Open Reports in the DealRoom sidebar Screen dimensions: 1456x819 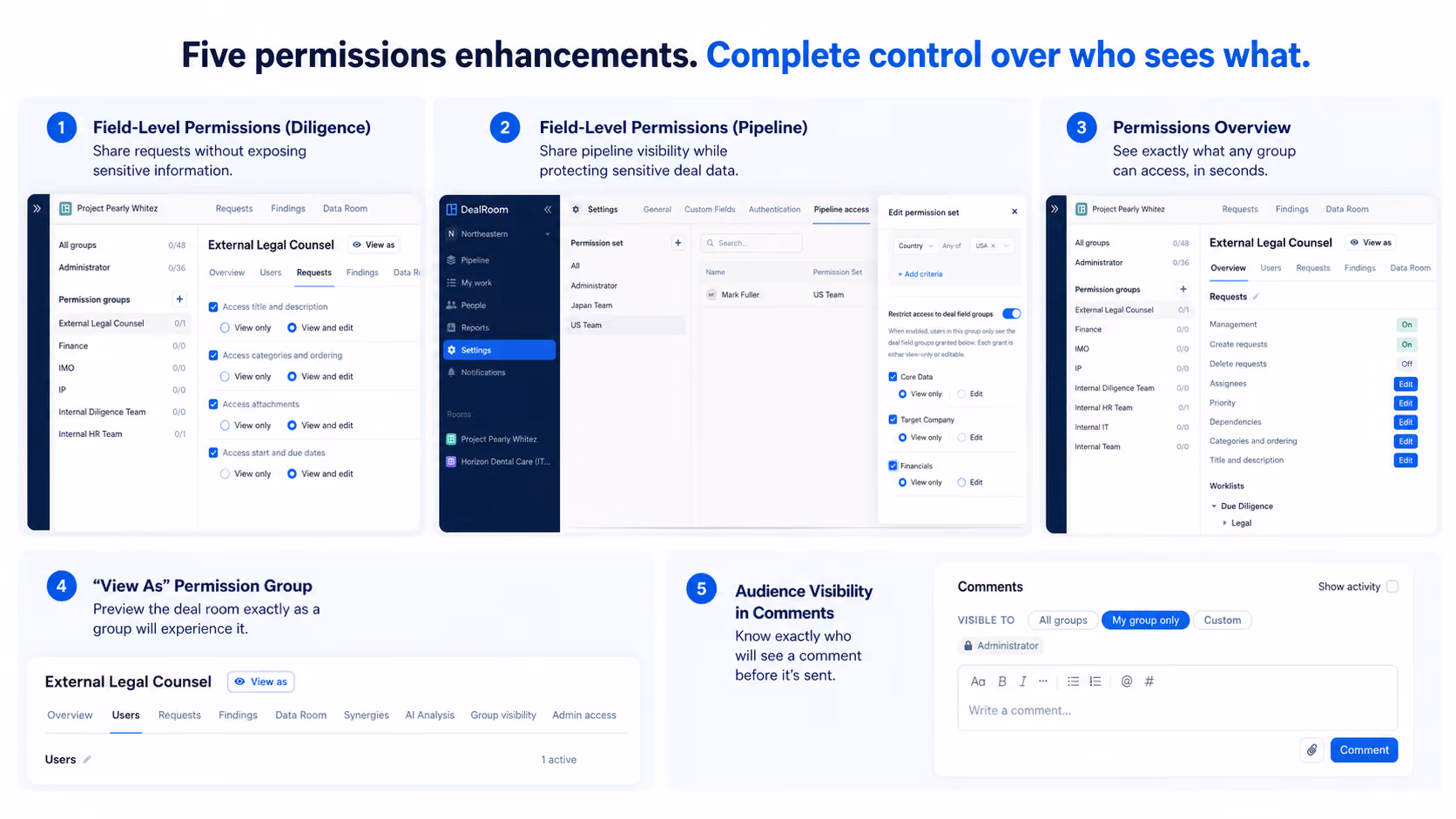(499, 328)
